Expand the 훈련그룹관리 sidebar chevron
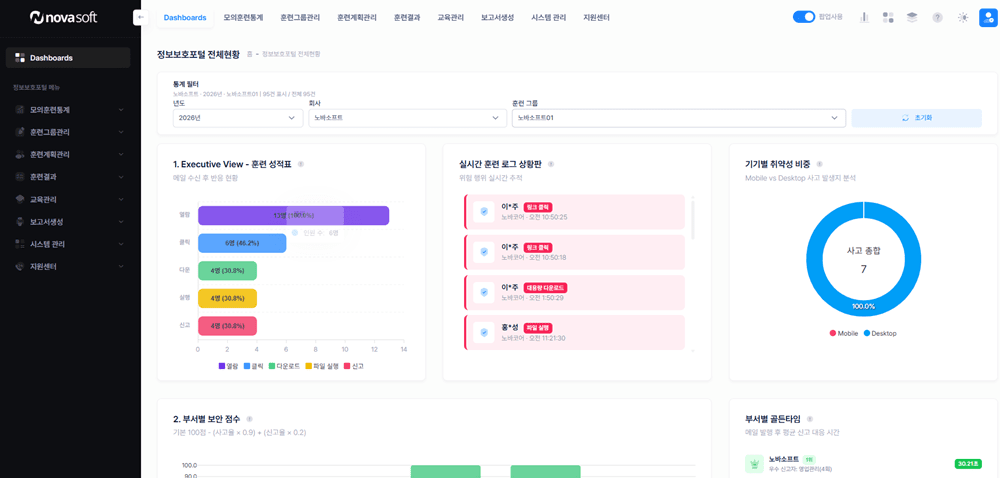Image resolution: width=1000 pixels, height=478 pixels. [121, 132]
